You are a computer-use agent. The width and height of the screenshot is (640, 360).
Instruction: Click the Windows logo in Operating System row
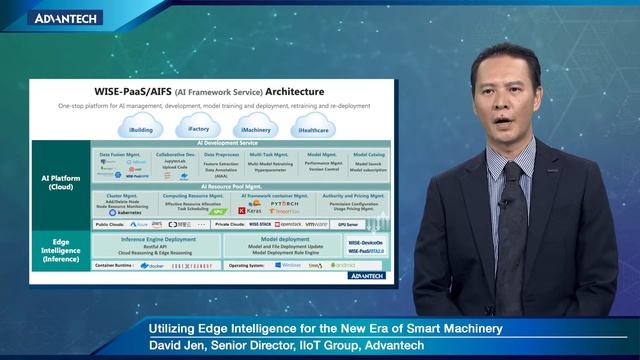click(288, 265)
